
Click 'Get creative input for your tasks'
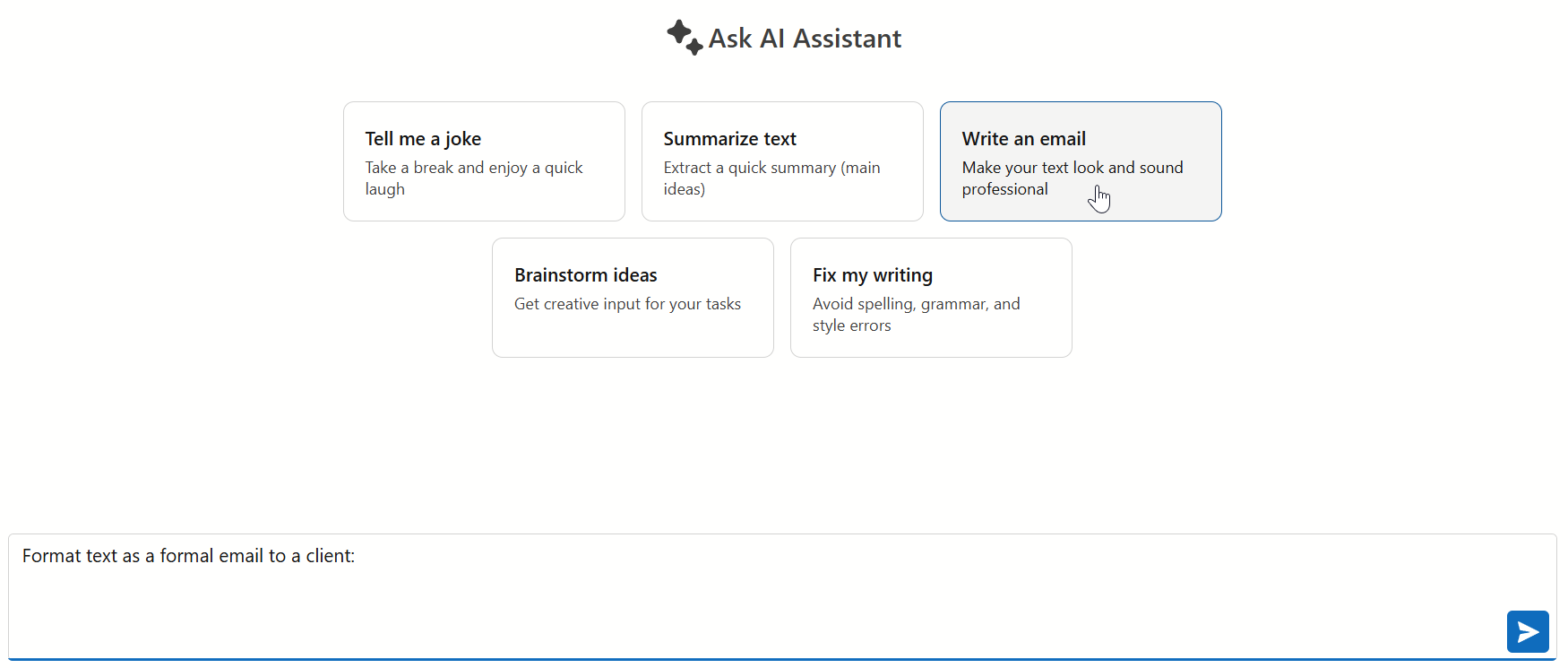coord(627,304)
